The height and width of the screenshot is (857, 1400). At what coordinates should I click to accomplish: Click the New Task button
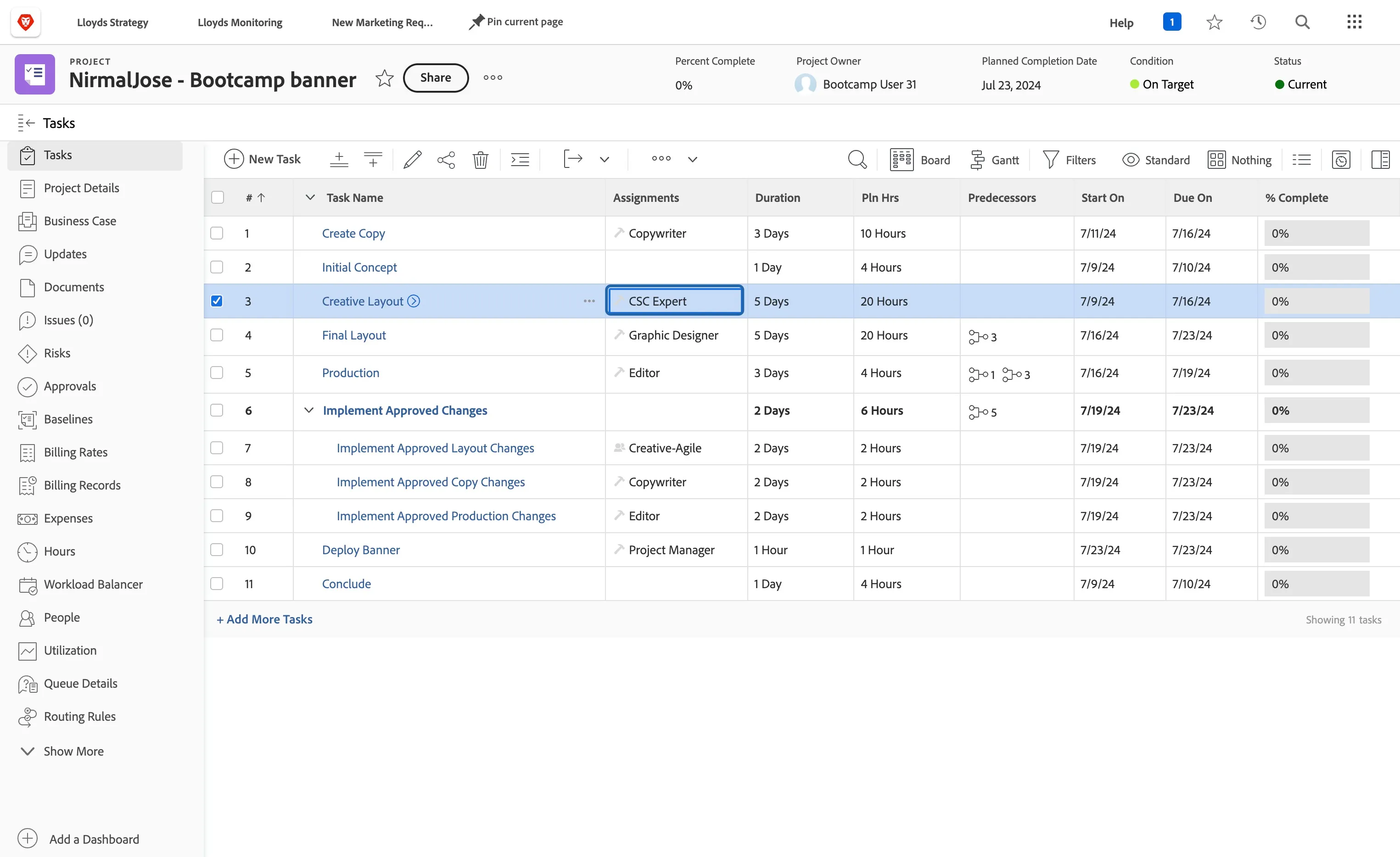click(262, 160)
